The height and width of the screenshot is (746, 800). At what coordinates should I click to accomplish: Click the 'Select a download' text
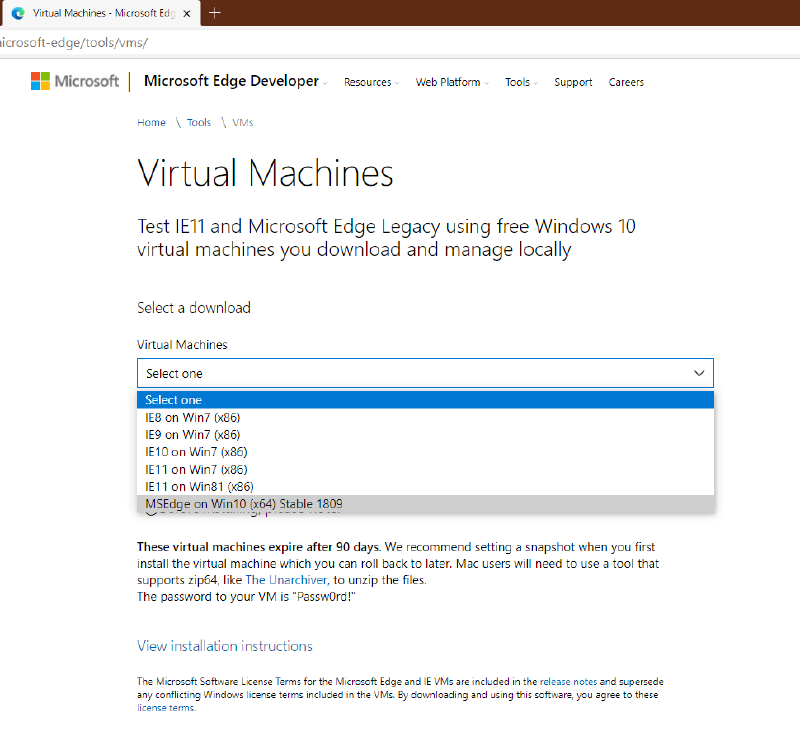pyautogui.click(x=194, y=308)
